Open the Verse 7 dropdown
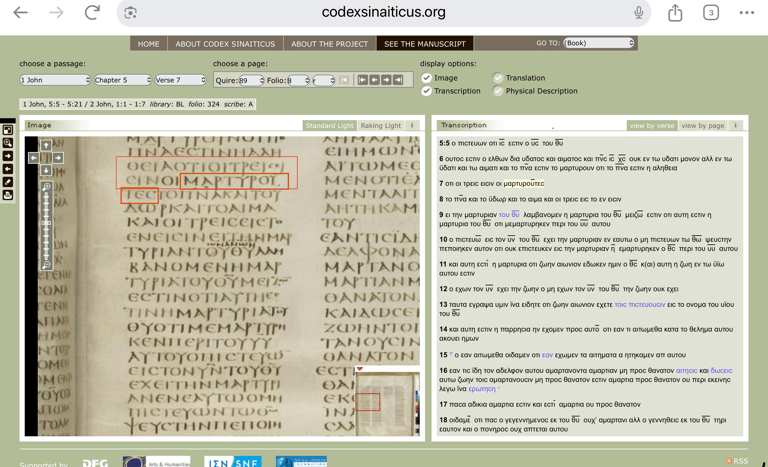The width and height of the screenshot is (768, 467). [180, 80]
